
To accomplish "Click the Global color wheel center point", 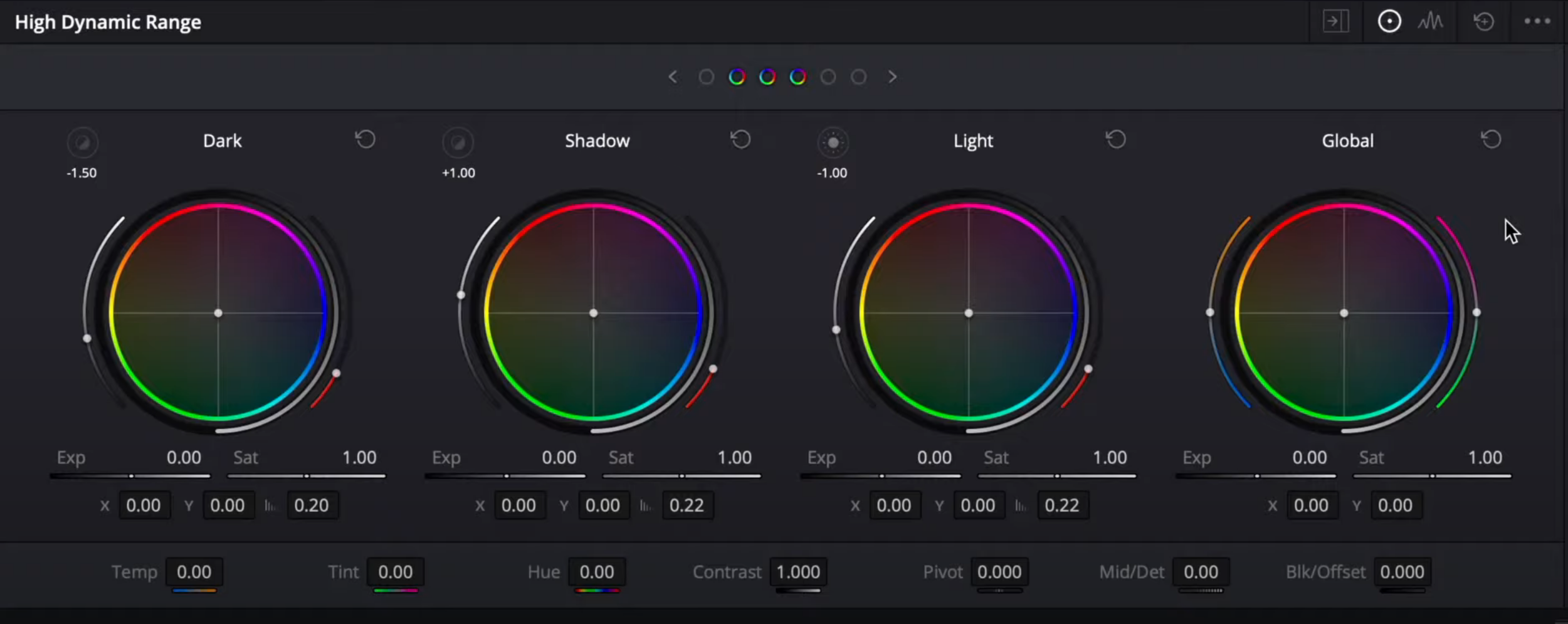I will (x=1344, y=313).
